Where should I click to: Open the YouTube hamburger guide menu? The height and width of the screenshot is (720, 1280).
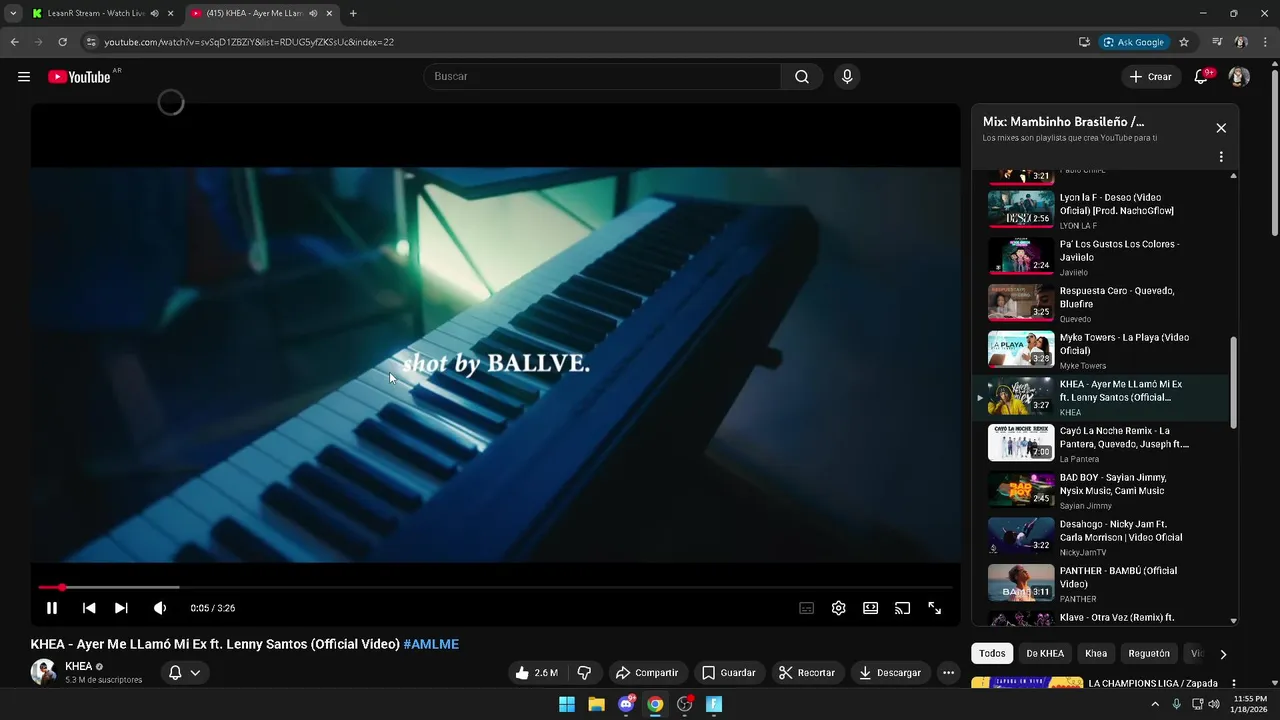pyautogui.click(x=24, y=77)
